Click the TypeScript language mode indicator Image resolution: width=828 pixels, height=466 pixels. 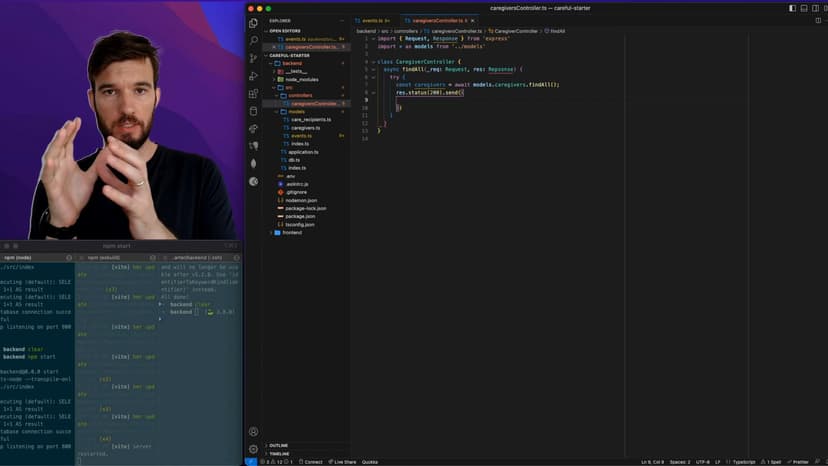click(743, 462)
